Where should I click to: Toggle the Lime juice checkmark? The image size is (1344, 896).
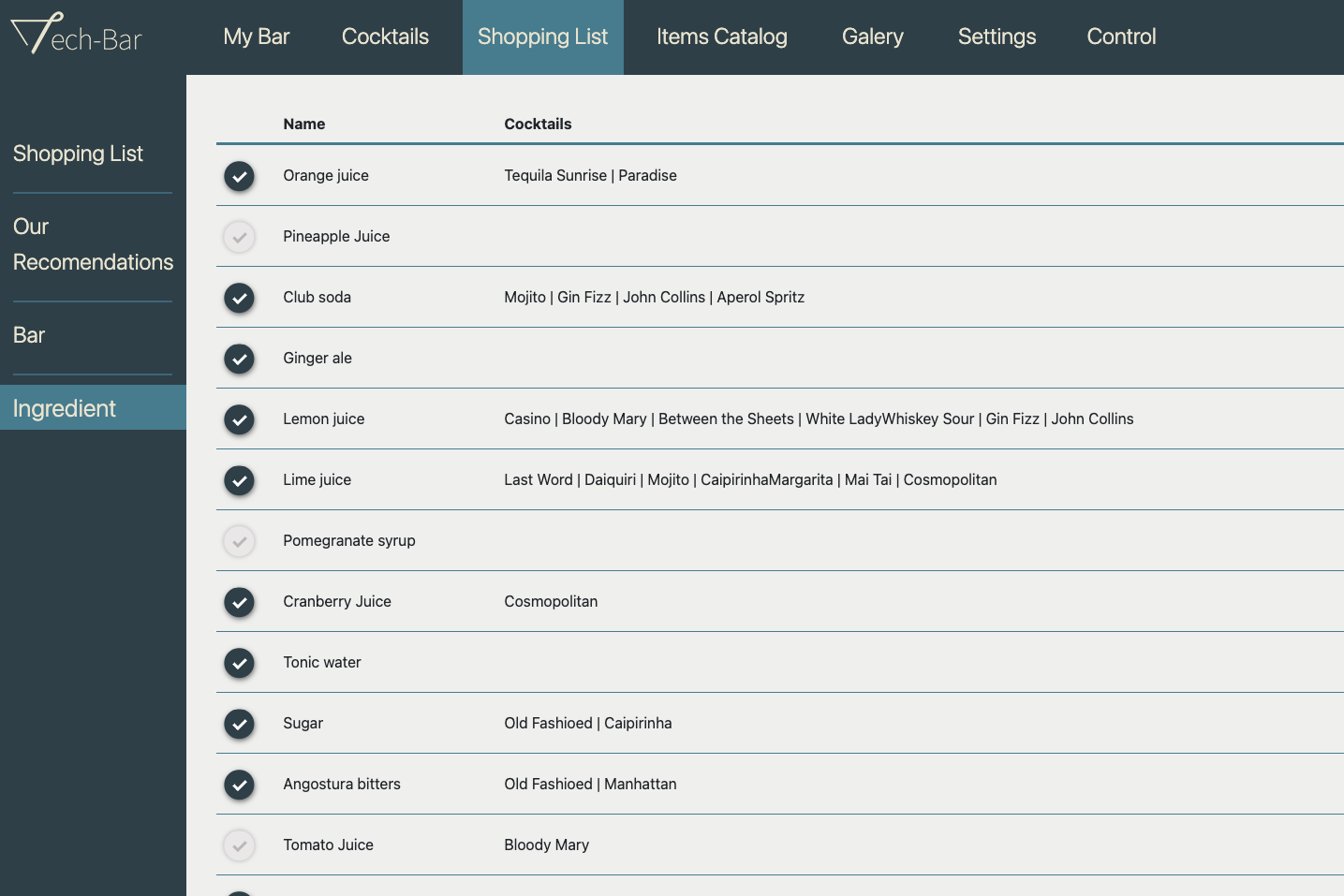240,480
